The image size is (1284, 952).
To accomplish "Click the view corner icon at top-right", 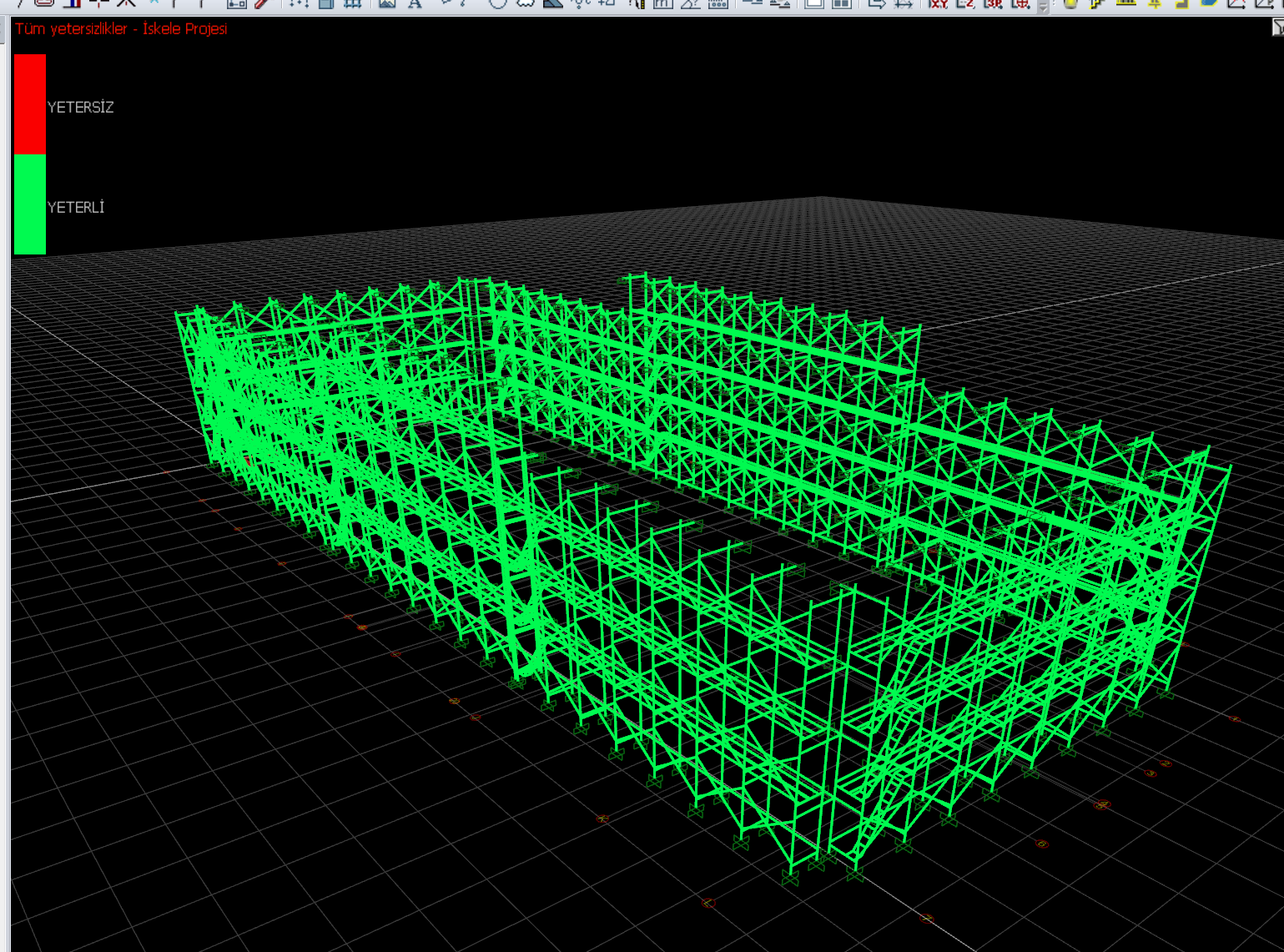I will [1277, 28].
